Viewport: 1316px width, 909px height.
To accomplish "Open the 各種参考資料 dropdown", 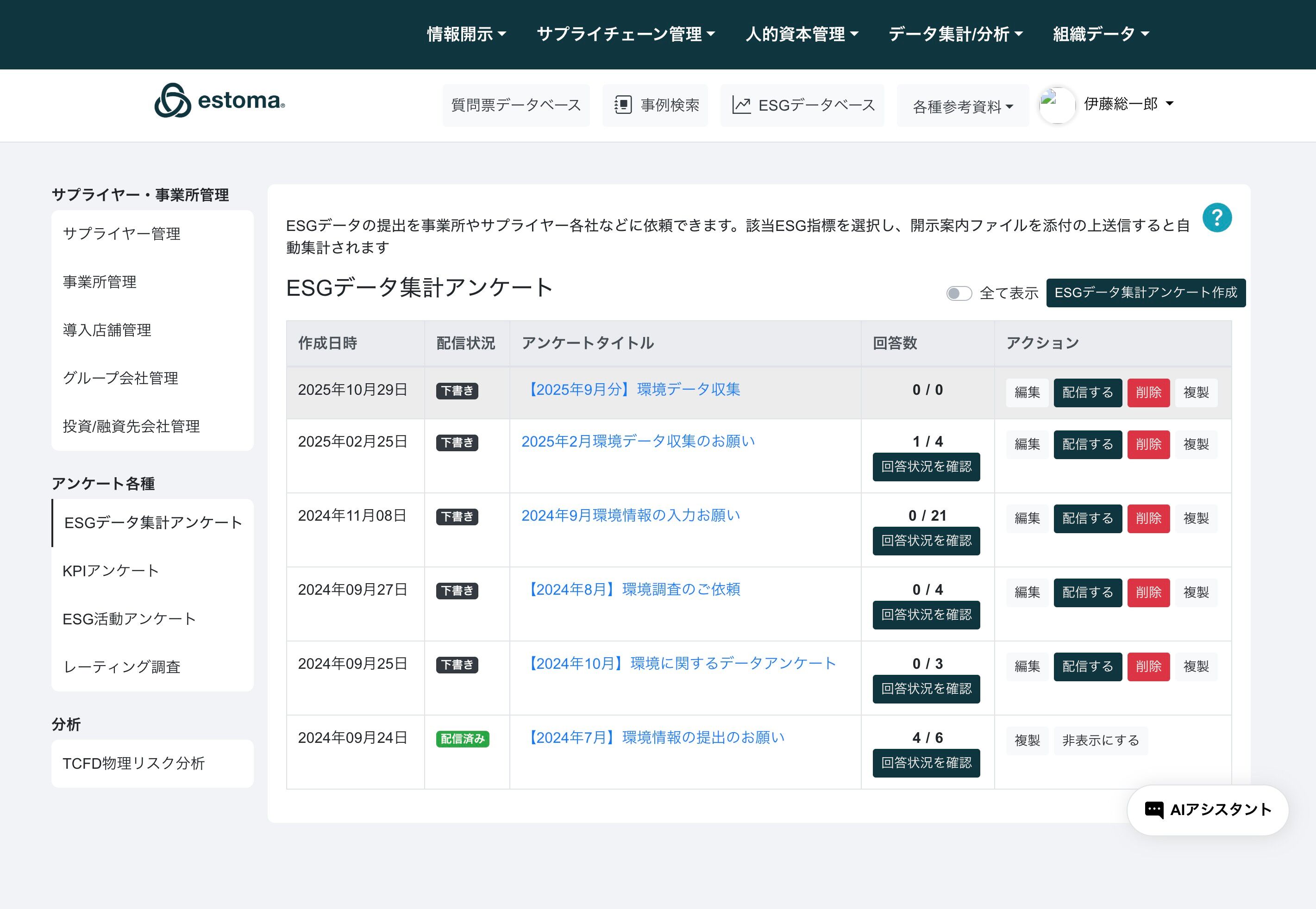I will pos(963,106).
